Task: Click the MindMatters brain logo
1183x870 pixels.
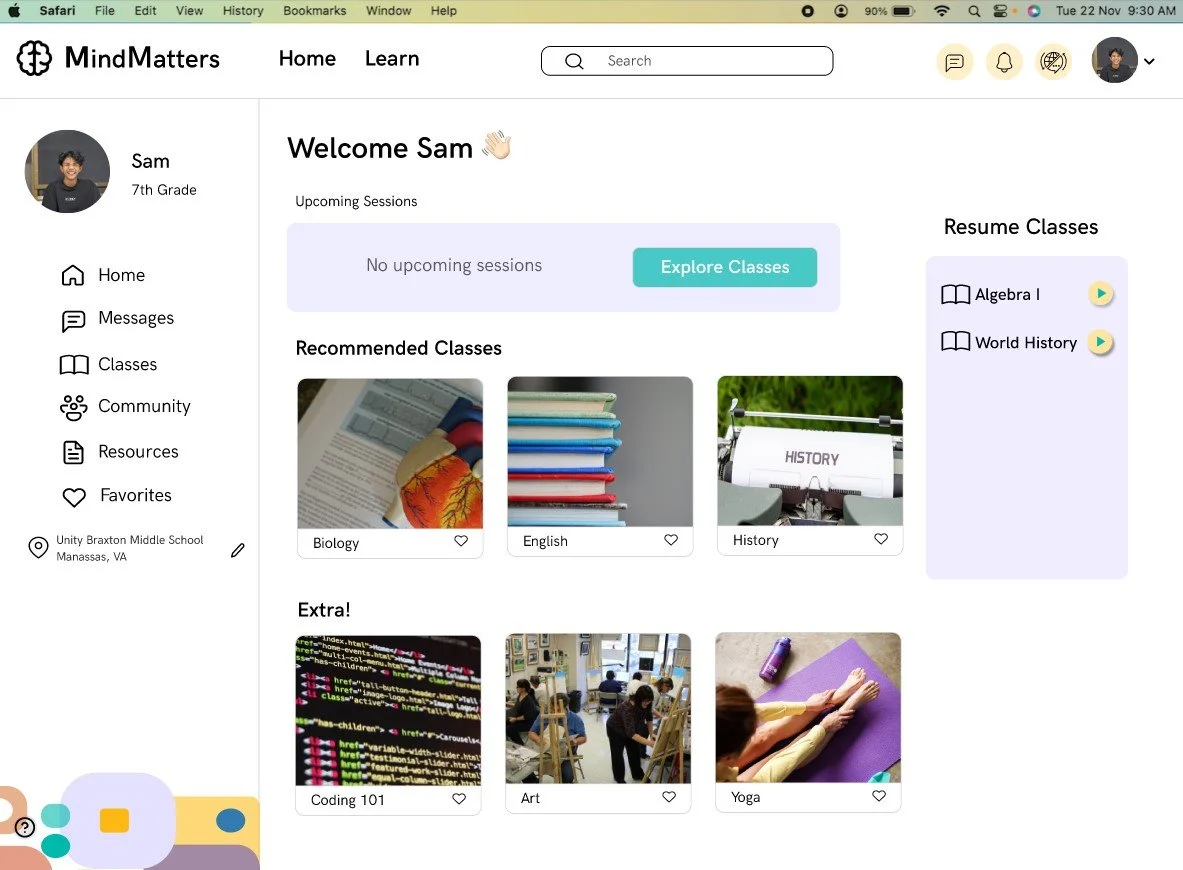Action: 34,58
